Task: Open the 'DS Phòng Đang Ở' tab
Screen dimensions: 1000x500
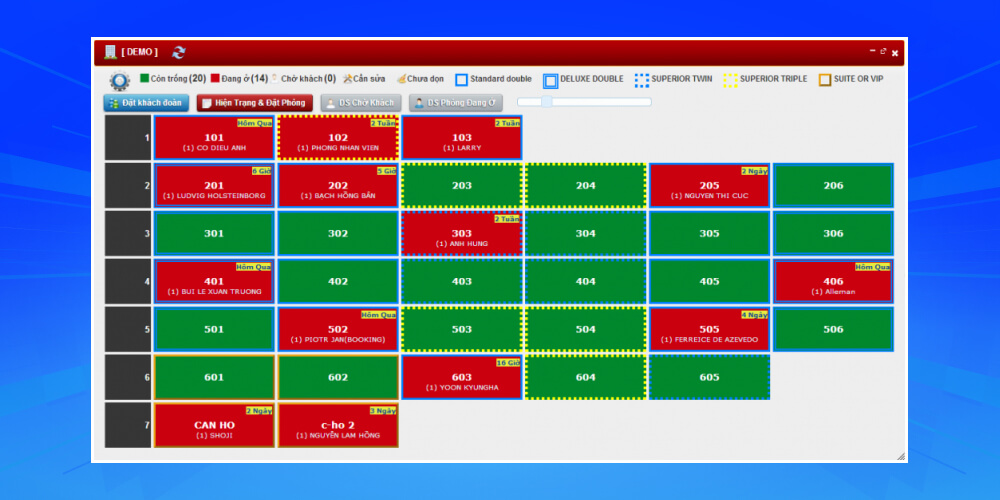Action: click(455, 102)
